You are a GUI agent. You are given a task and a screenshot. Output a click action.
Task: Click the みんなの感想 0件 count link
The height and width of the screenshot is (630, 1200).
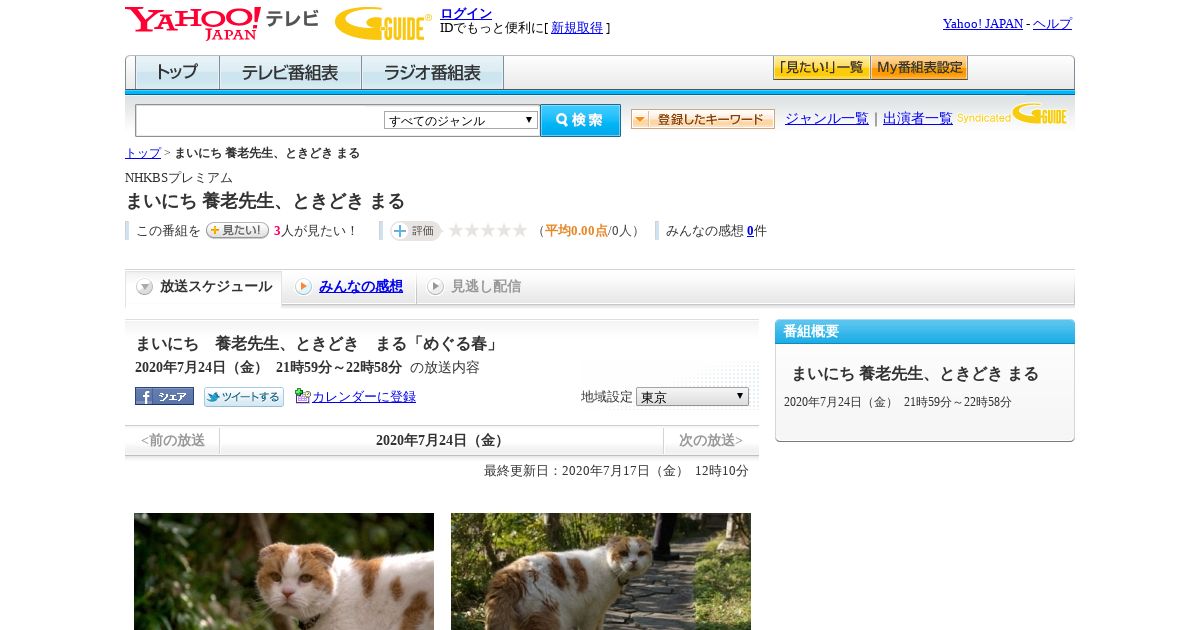pyautogui.click(x=750, y=230)
